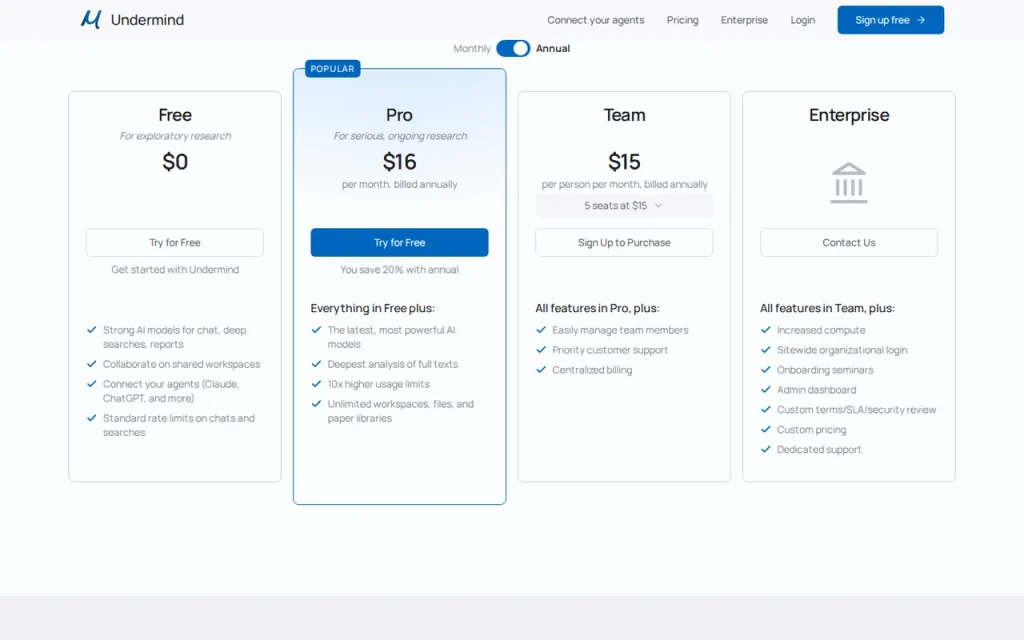Click the Team plan title
Screen dimensions: 1024x640
point(624,115)
